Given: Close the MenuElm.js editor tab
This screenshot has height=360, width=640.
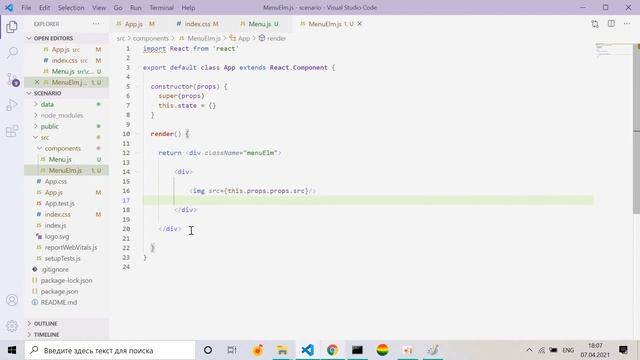Looking at the screenshot, I should coord(360,24).
